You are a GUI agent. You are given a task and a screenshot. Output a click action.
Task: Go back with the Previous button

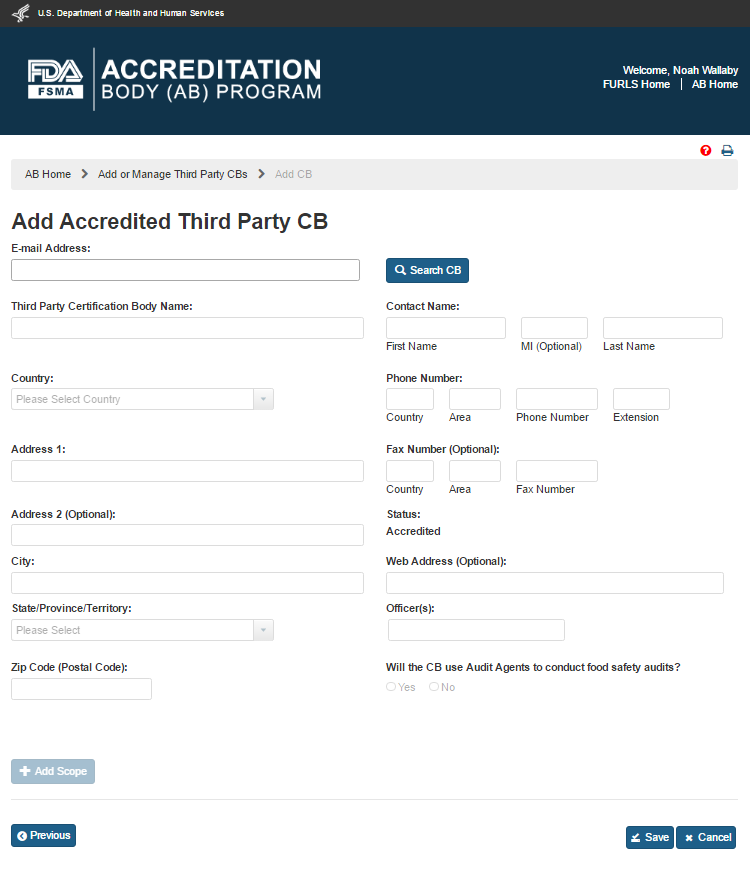(43, 835)
